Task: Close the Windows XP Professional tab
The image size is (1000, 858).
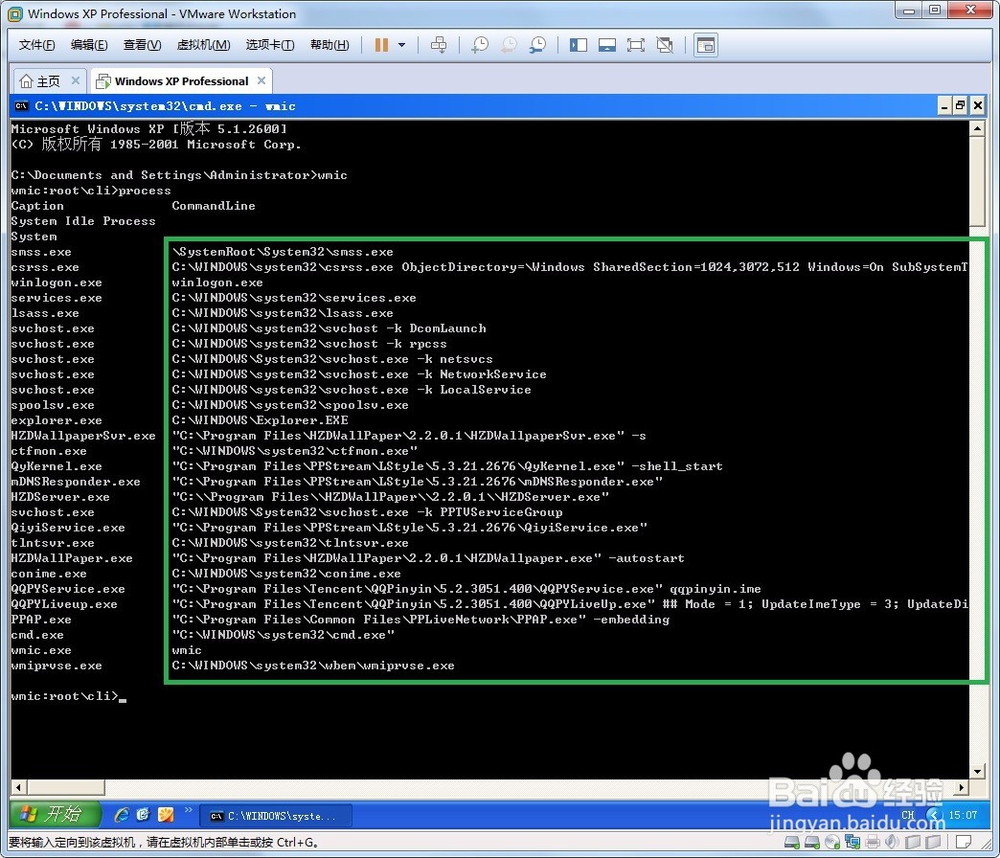Action: pyautogui.click(x=261, y=80)
